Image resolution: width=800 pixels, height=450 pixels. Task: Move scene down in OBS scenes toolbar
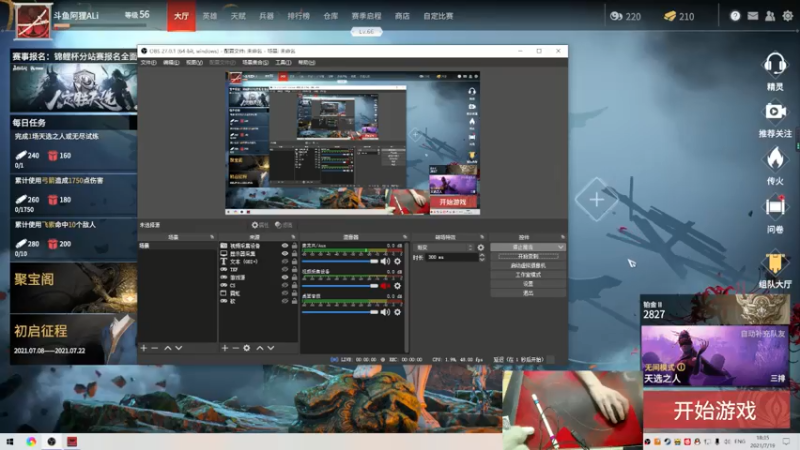click(x=179, y=348)
